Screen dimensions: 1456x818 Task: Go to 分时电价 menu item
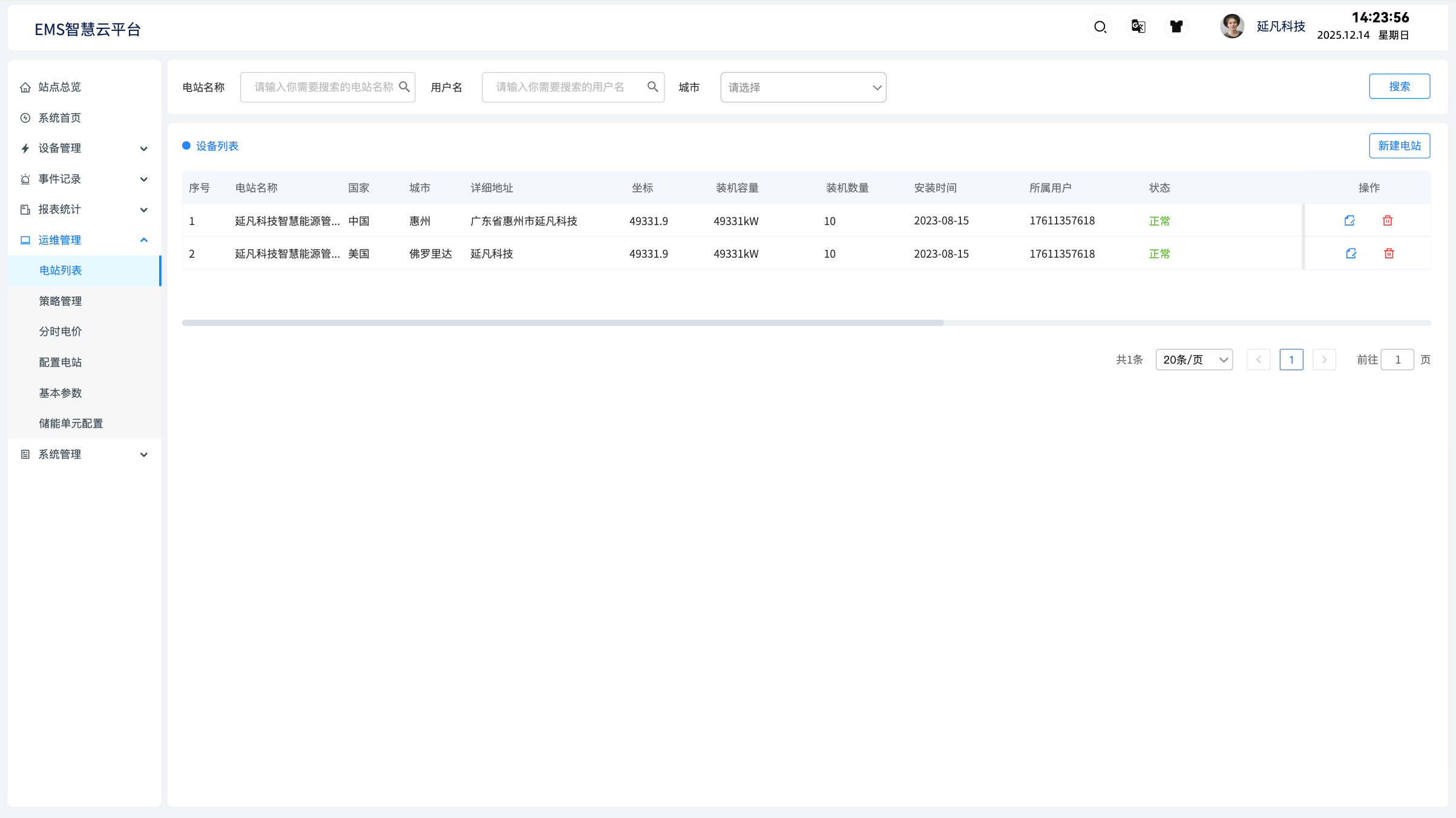pos(61,332)
